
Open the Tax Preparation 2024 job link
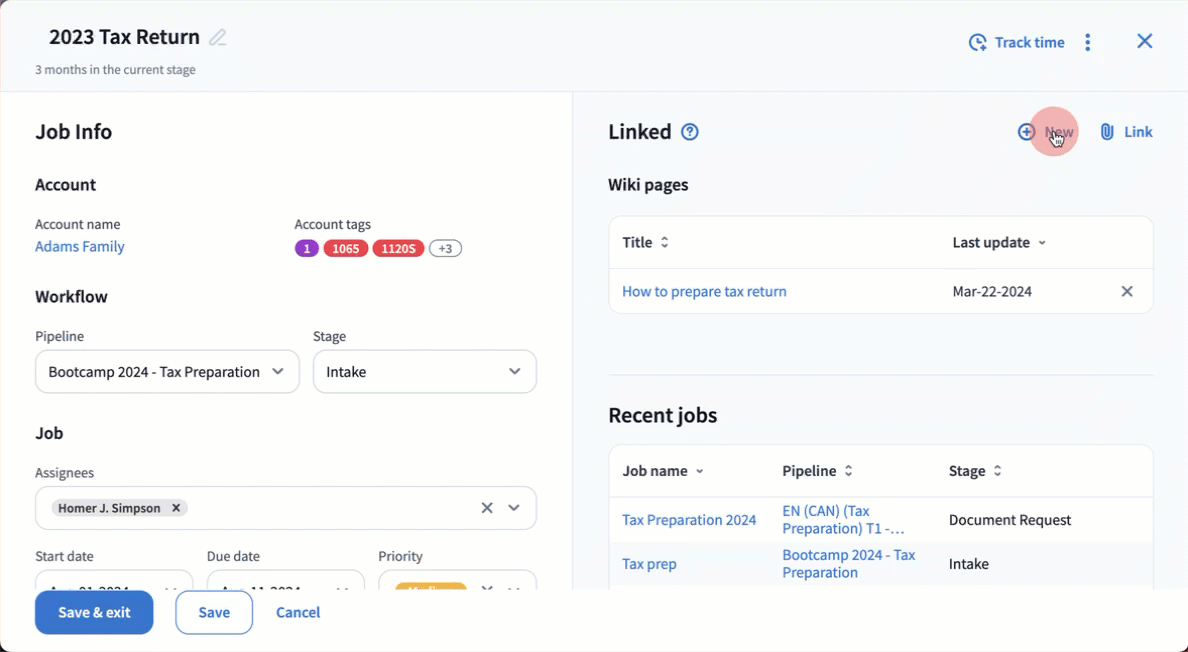tap(689, 520)
